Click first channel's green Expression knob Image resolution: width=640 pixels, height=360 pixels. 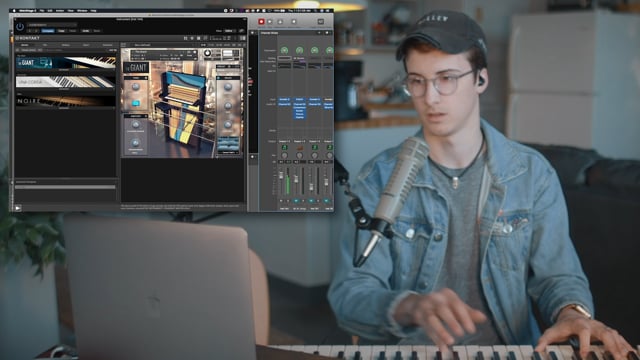(x=284, y=50)
